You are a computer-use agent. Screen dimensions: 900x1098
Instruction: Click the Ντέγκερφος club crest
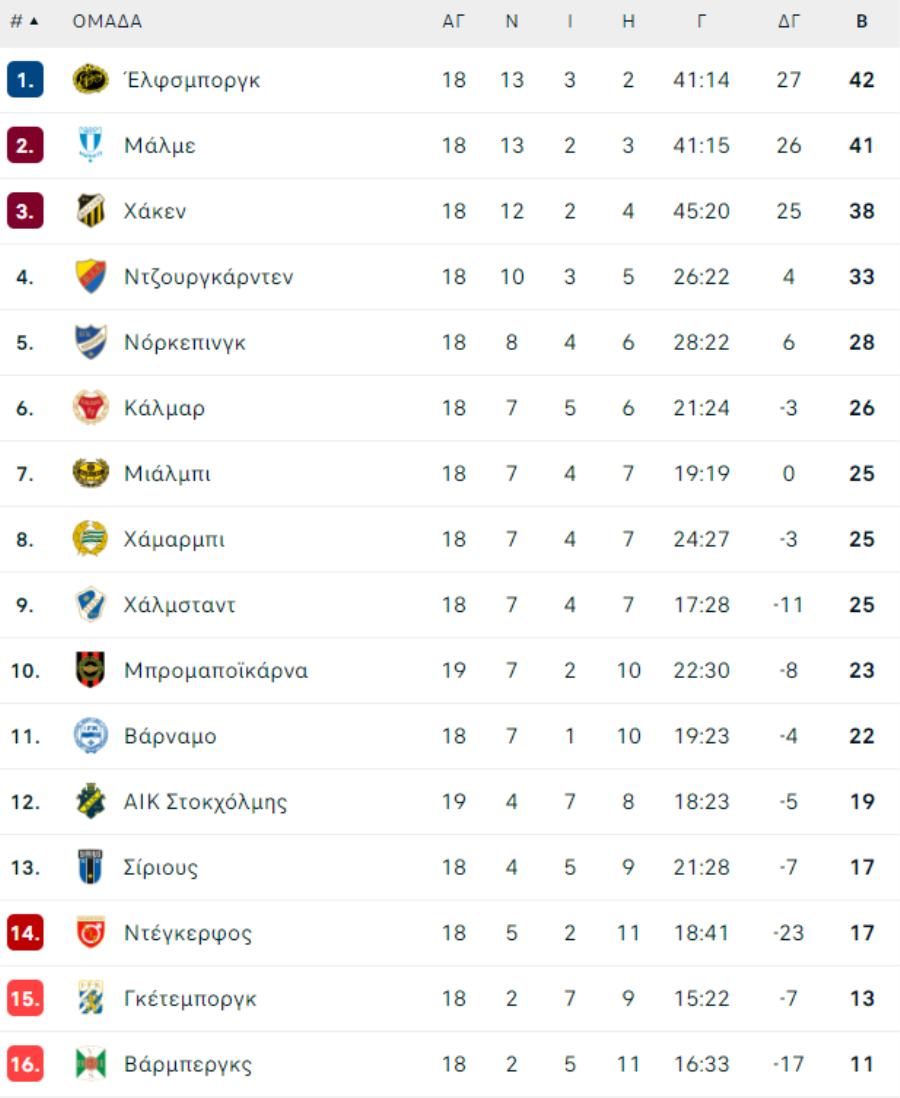pos(91,933)
